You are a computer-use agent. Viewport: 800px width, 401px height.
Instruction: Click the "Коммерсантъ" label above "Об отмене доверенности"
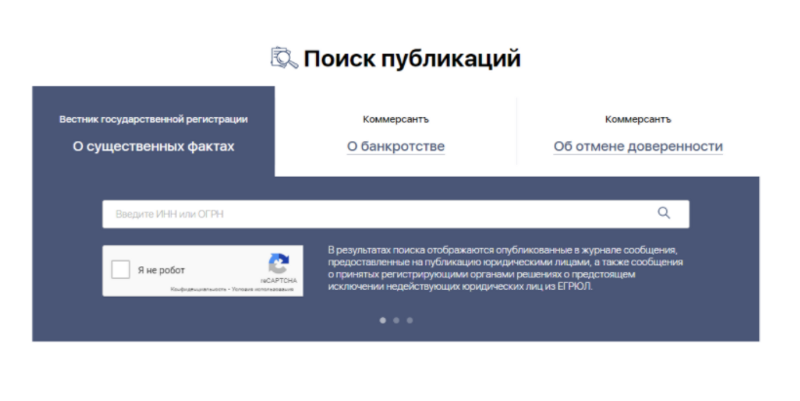[638, 119]
